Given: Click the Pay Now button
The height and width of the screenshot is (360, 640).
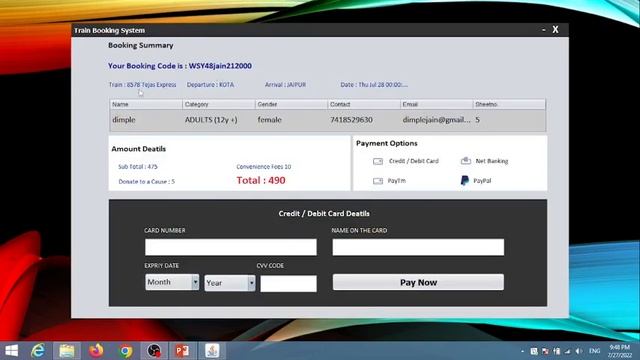Looking at the screenshot, I should [x=418, y=282].
